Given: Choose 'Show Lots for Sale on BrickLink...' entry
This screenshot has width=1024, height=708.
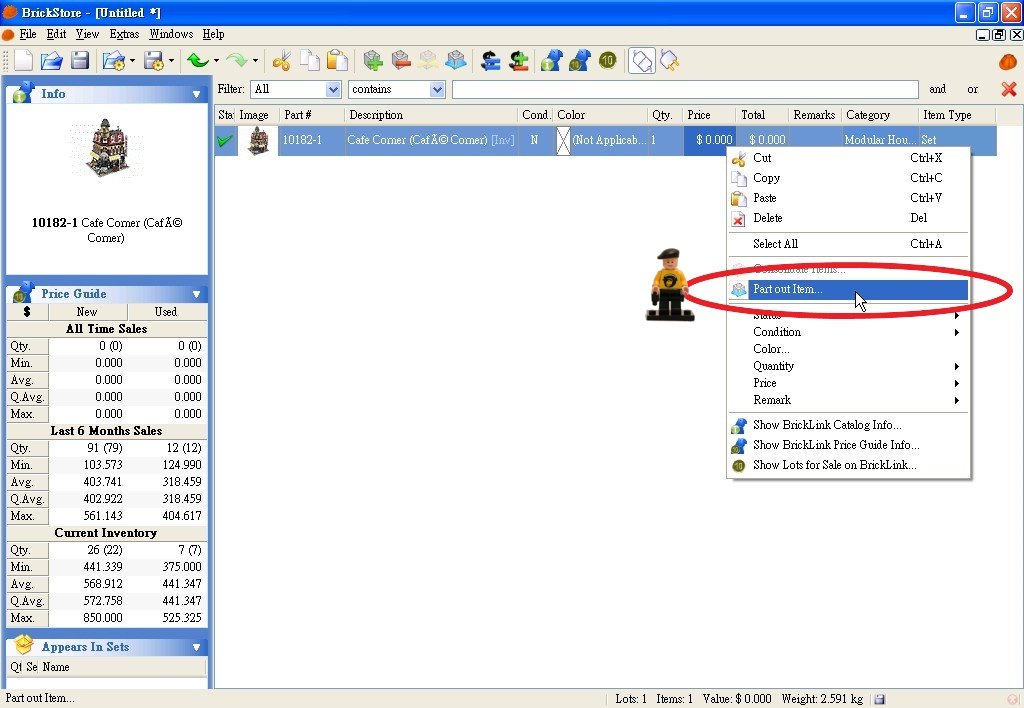Looking at the screenshot, I should (848, 465).
